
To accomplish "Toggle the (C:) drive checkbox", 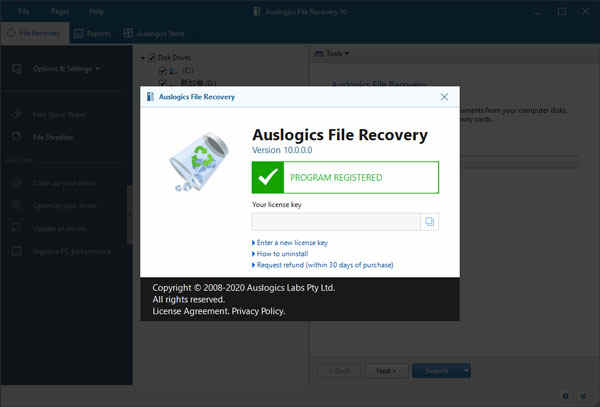I will [x=163, y=70].
